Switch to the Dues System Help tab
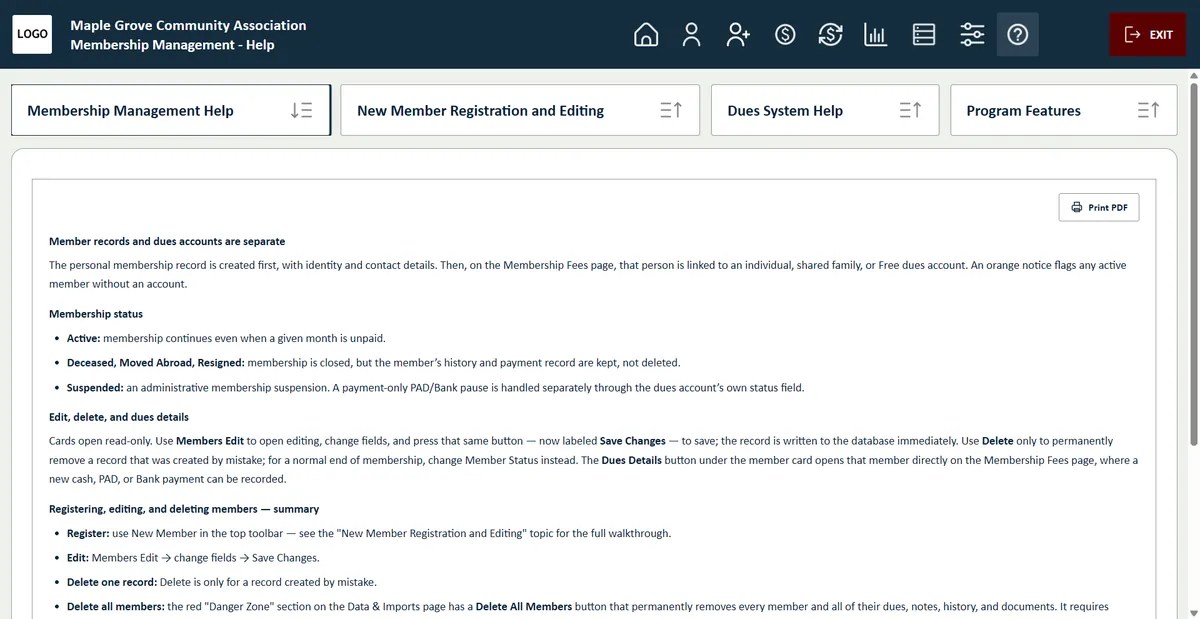Screen dimensions: 1200x619 [x=825, y=110]
